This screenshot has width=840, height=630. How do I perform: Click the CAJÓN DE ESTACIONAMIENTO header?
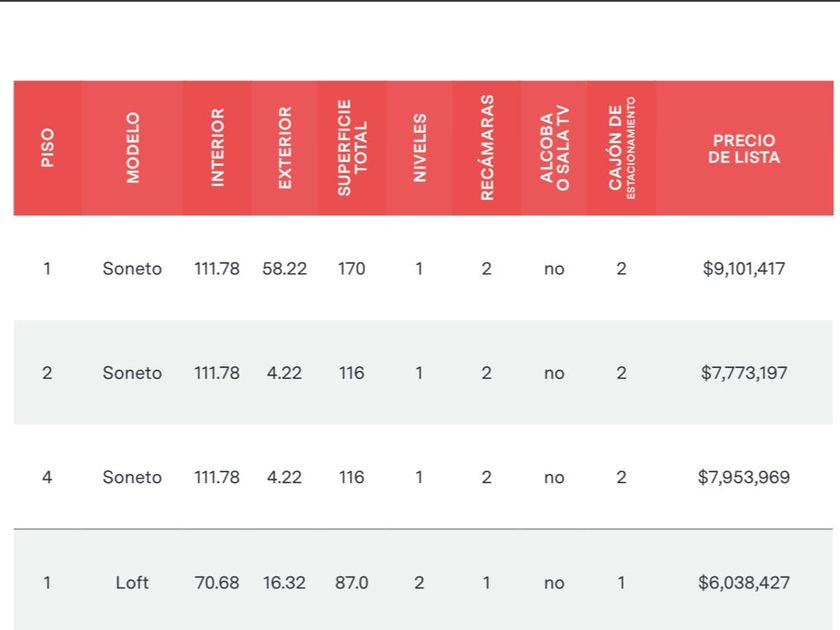(x=621, y=148)
